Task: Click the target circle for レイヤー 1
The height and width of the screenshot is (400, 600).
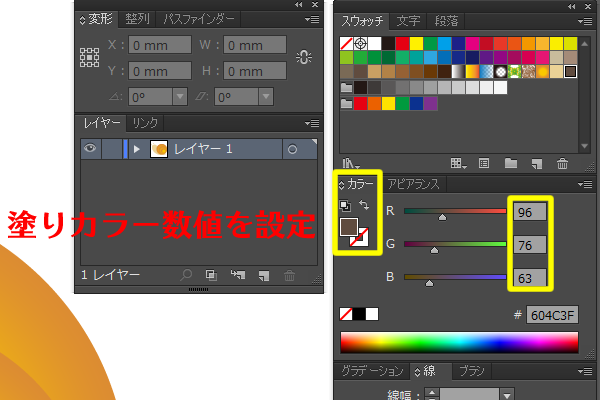Action: click(x=292, y=149)
